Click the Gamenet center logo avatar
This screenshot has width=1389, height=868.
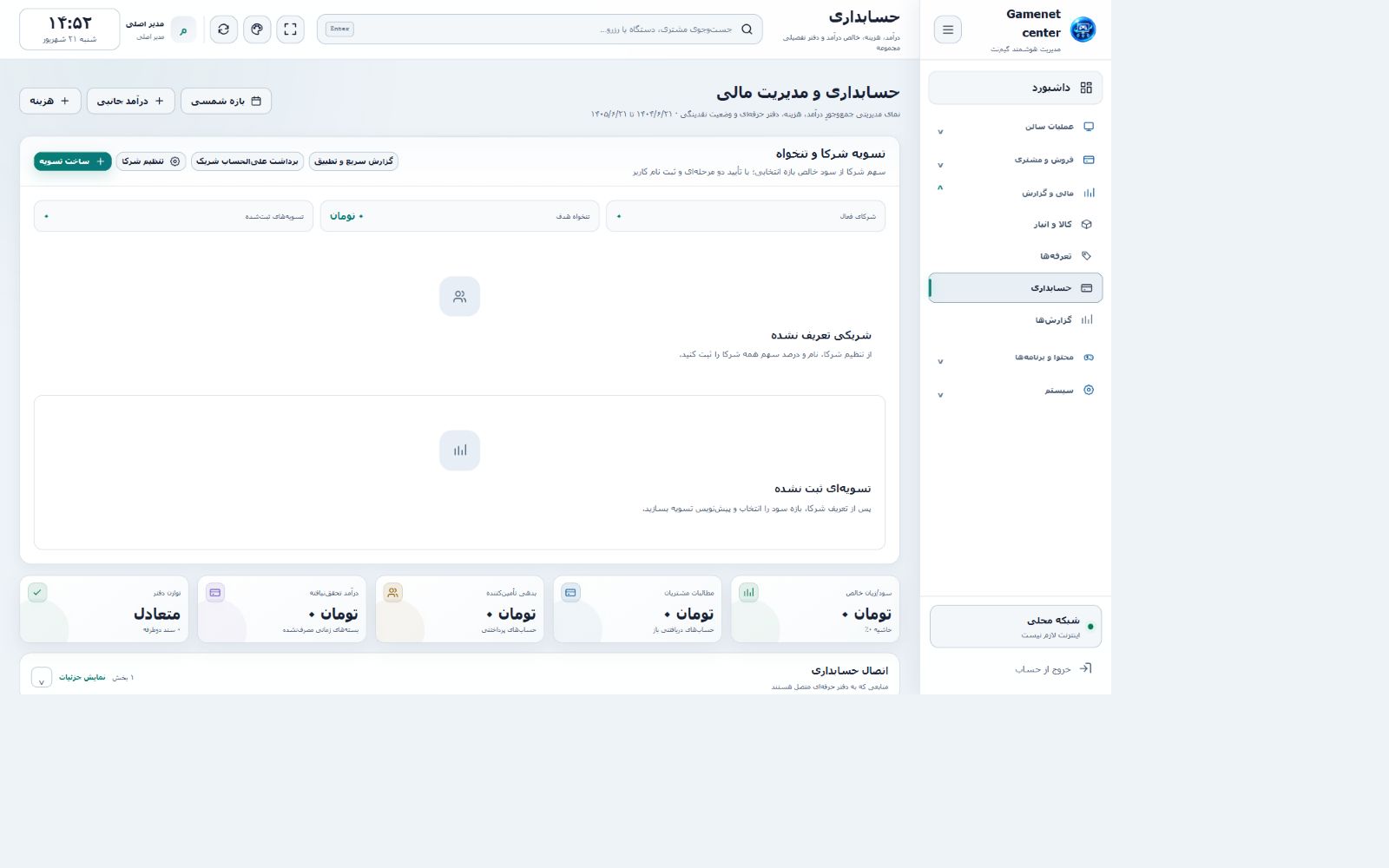coord(1083,30)
